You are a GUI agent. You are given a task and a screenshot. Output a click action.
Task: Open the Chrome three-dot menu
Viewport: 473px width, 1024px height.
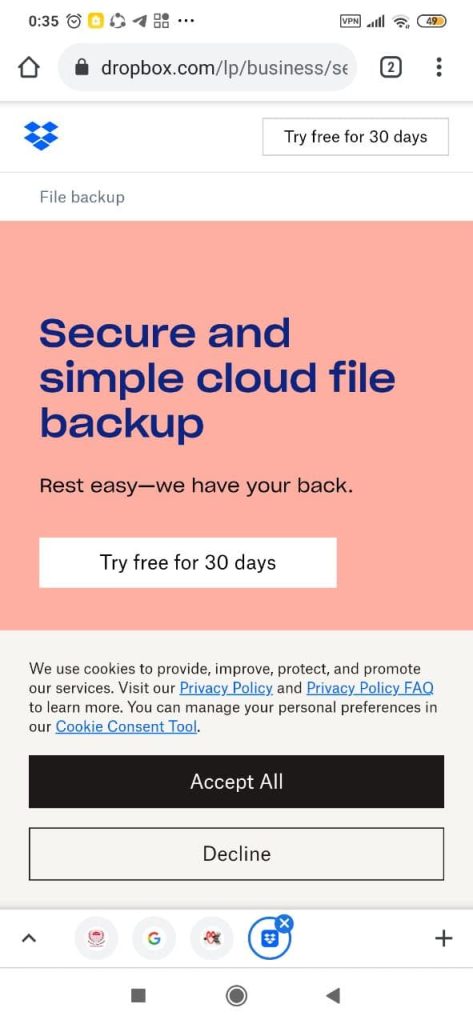click(x=438, y=67)
